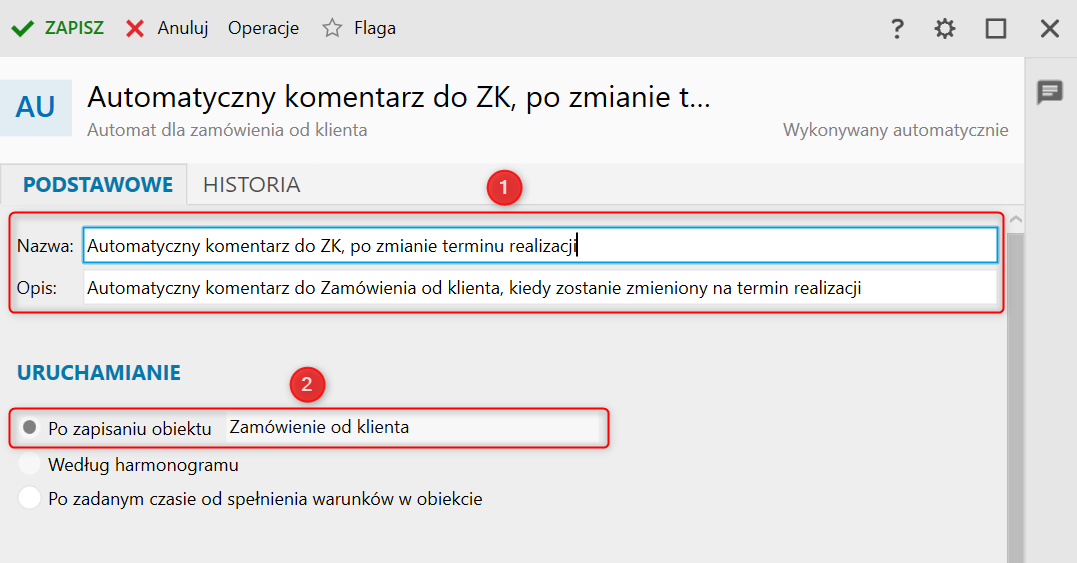Click the red Anuluj X icon
Screen dimensions: 1077x563
(135, 28)
